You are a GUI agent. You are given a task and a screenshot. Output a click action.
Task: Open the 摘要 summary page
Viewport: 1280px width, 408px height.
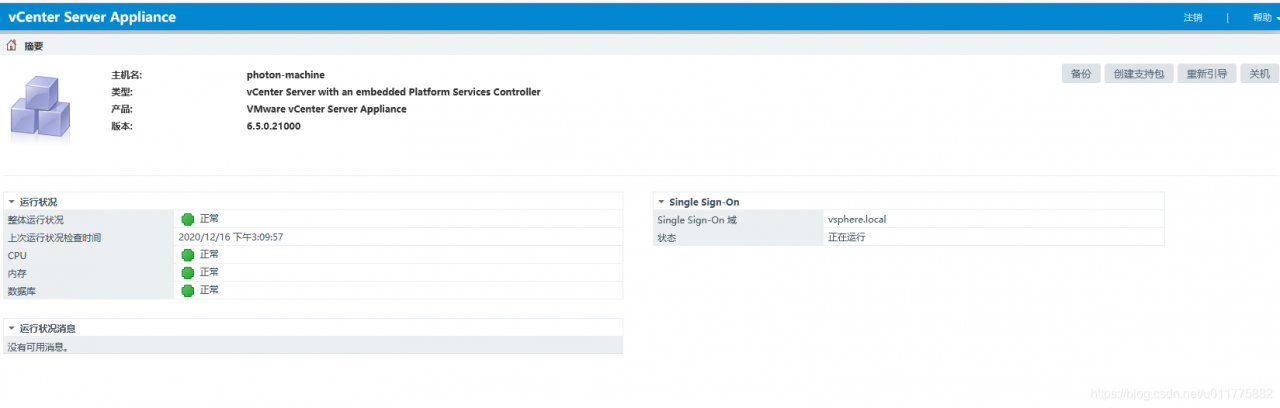click(34, 46)
